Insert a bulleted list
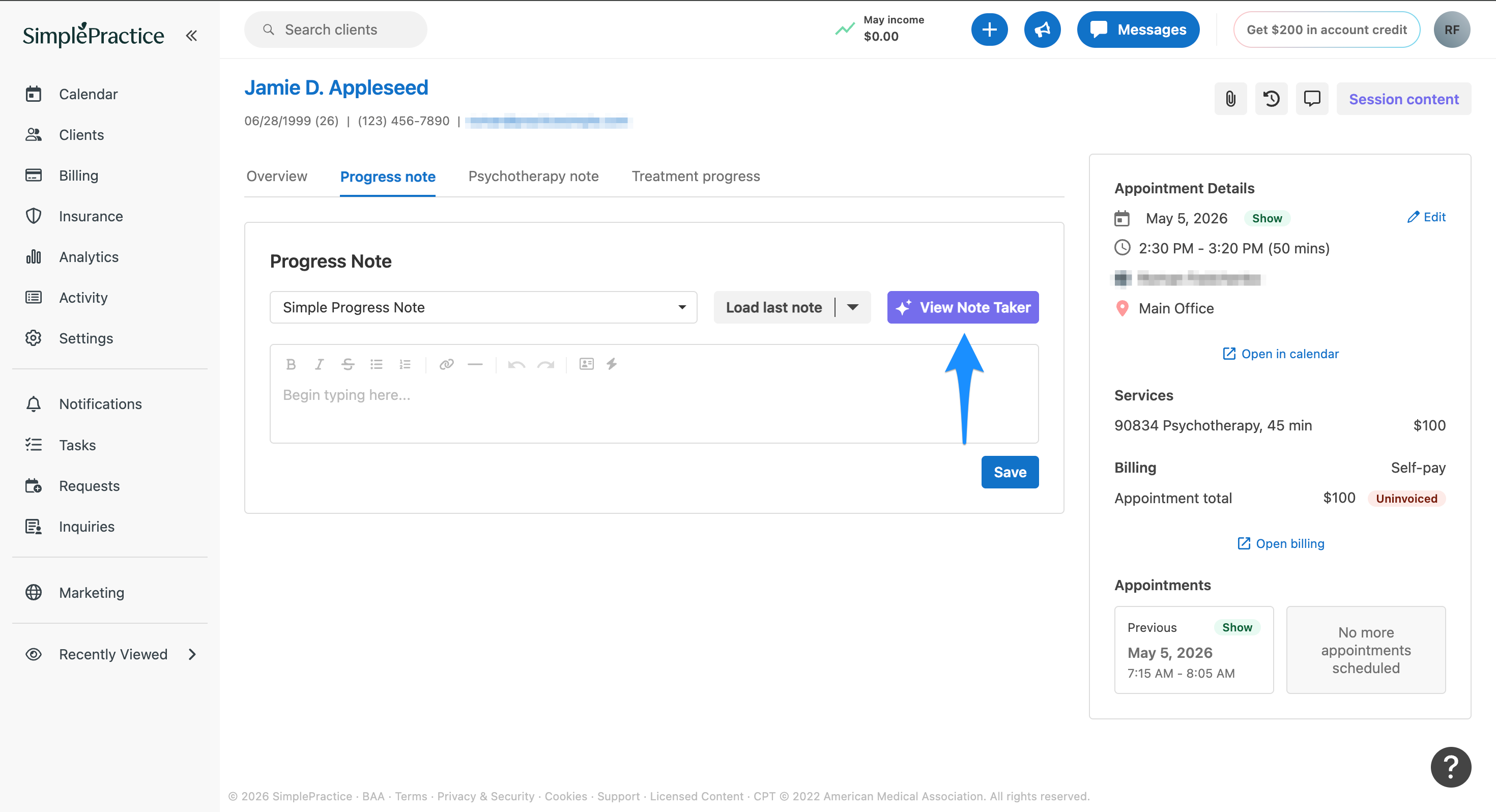The height and width of the screenshot is (812, 1496). (377, 364)
